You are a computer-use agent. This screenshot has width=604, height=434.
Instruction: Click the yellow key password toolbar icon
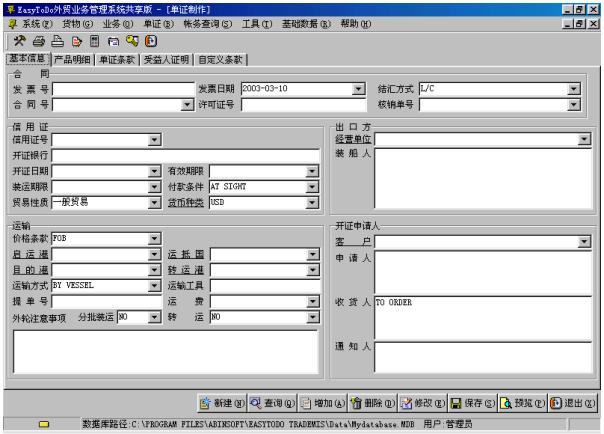point(132,40)
